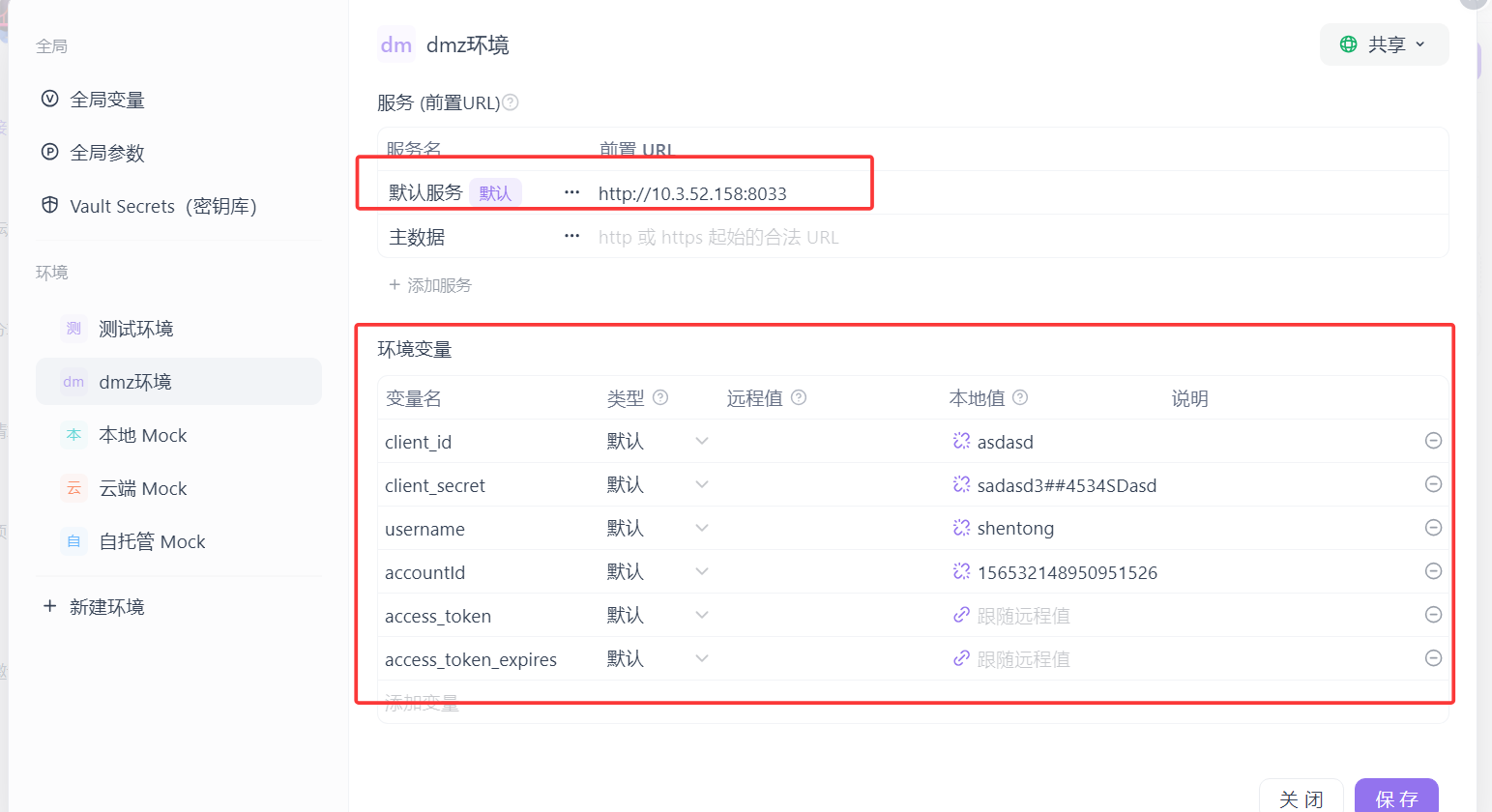
Task: Click the help icon beside 本地值 column
Action: [x=1018, y=396]
